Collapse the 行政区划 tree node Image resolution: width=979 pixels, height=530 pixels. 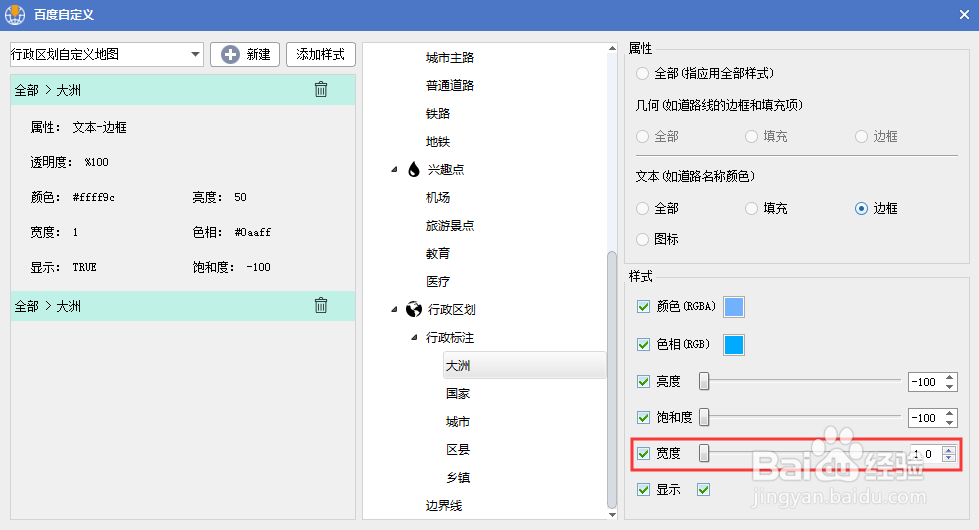point(394,309)
